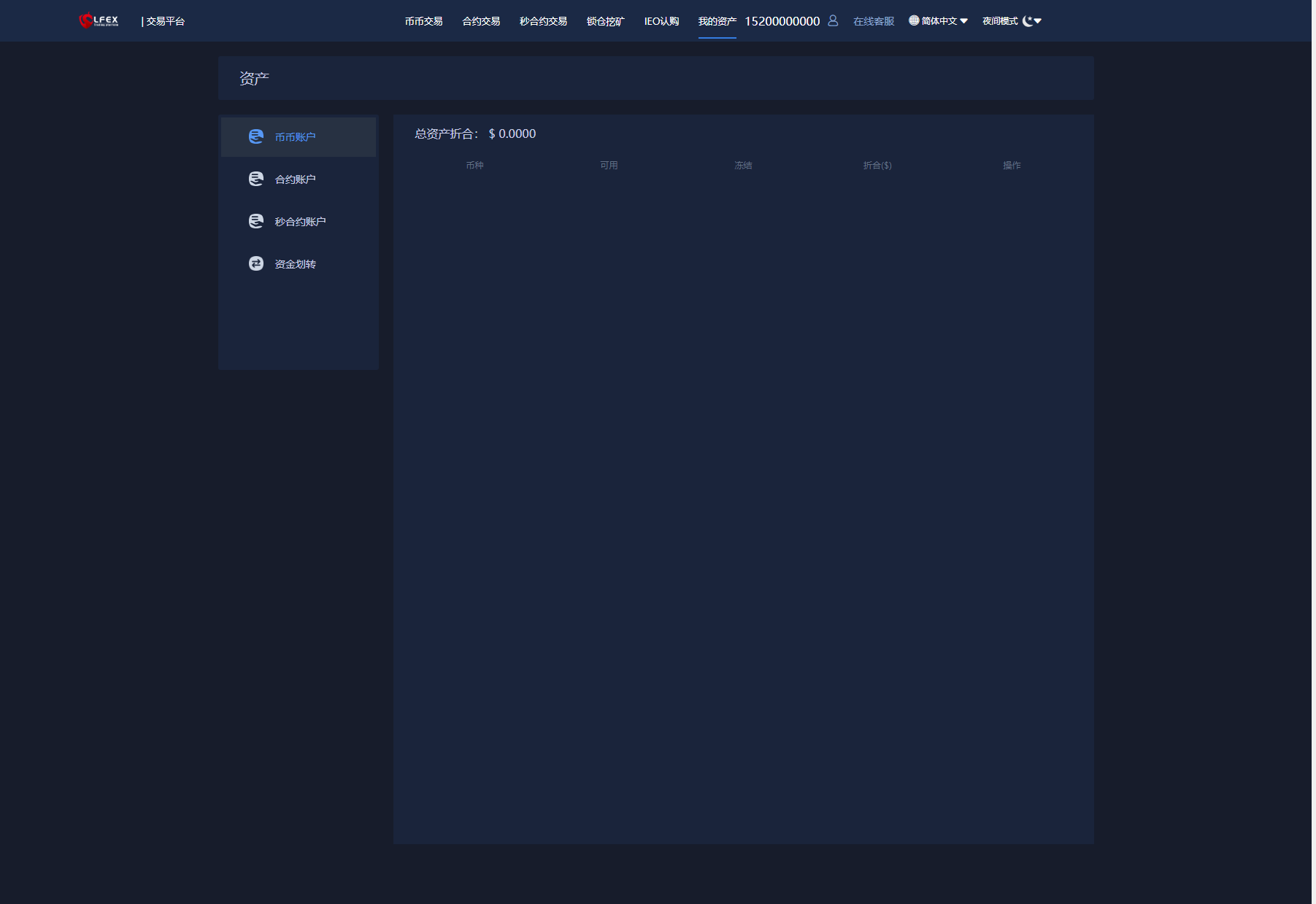The width and height of the screenshot is (1316, 904).
Task: Open the 锁仓挖矿 navigation item
Action: [x=605, y=21]
